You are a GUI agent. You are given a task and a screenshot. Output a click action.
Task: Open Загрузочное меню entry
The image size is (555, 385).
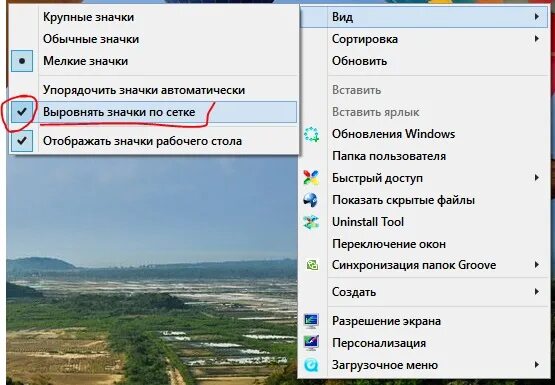(425, 365)
